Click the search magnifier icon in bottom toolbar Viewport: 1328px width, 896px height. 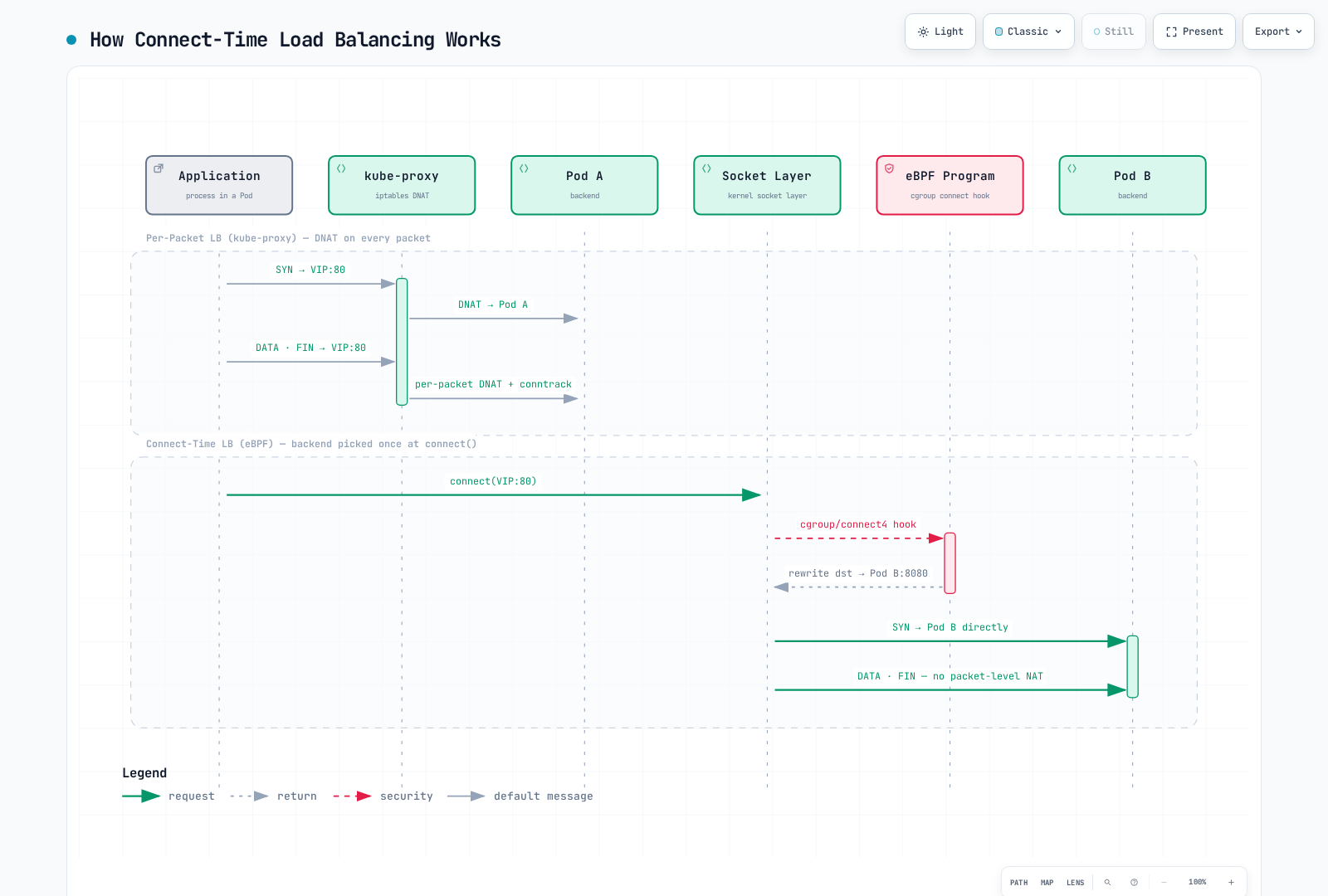[x=1107, y=882]
